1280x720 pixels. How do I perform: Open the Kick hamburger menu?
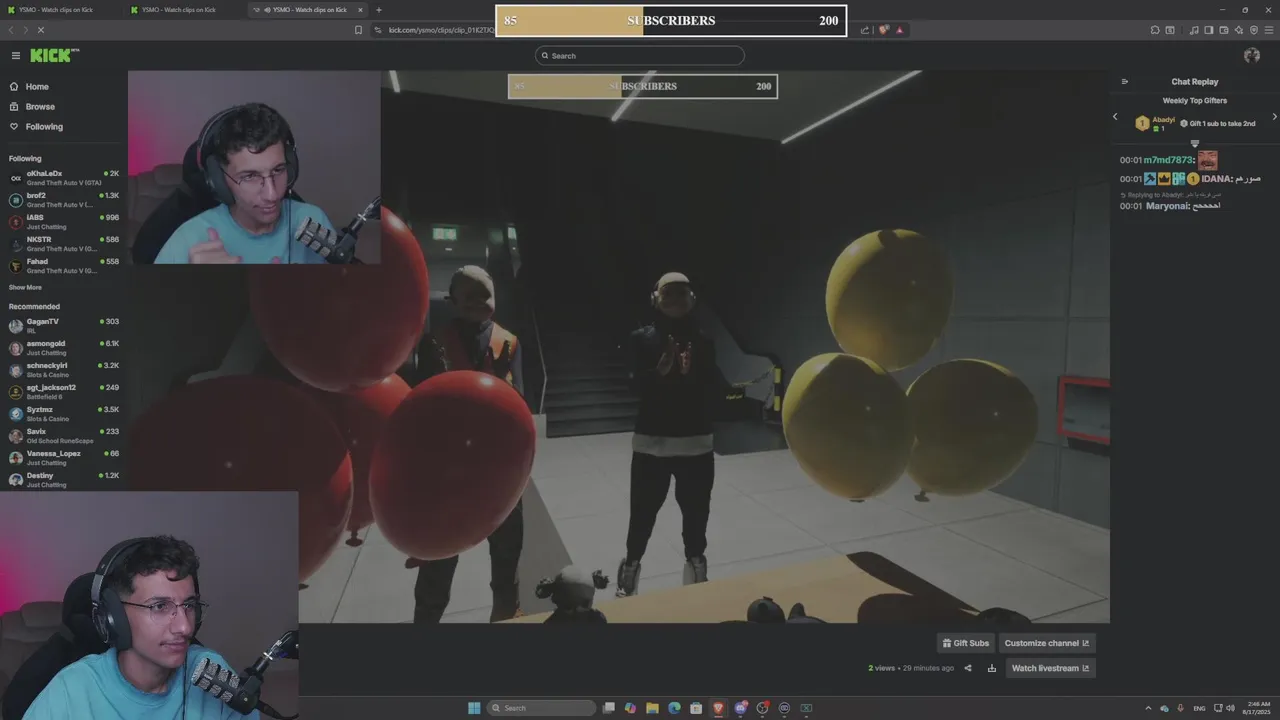(16, 56)
